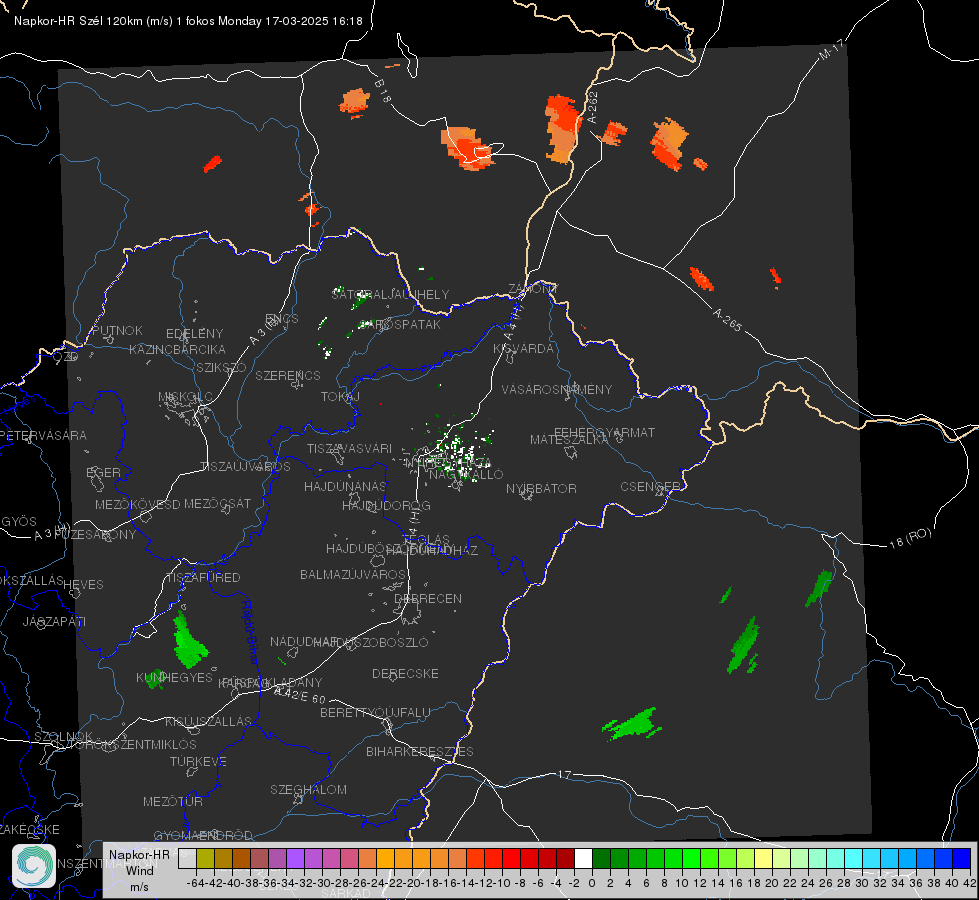Click the TÚRKEVE label
Viewport: 979px width, 900px height.
199,762
